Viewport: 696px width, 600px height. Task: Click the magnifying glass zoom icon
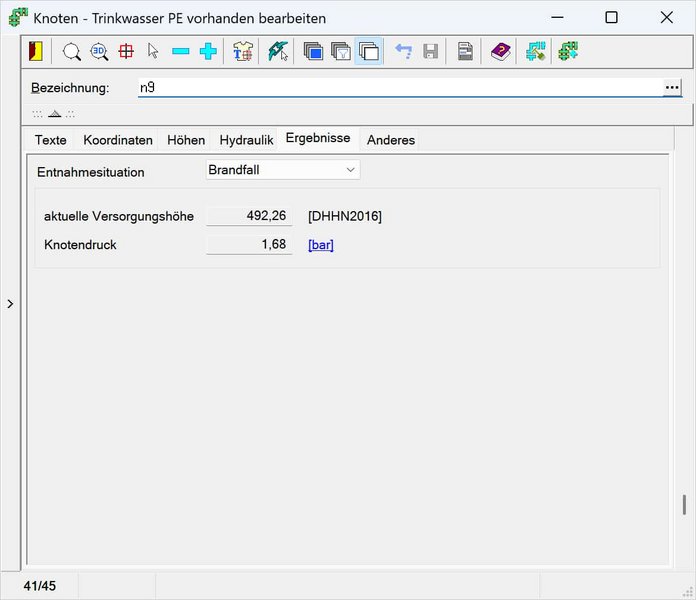pos(72,51)
